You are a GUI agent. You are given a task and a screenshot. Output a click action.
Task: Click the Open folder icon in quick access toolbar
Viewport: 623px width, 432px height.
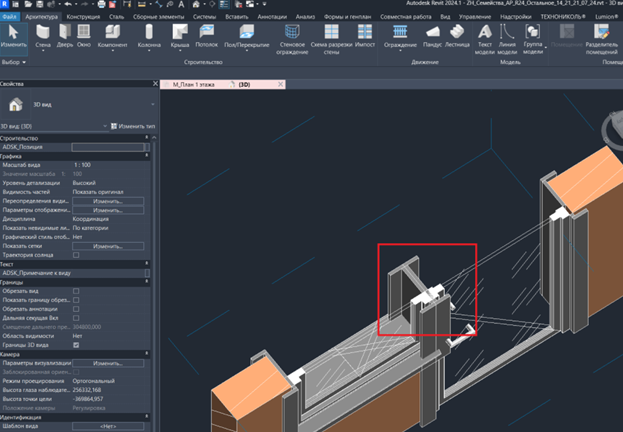click(28, 4)
